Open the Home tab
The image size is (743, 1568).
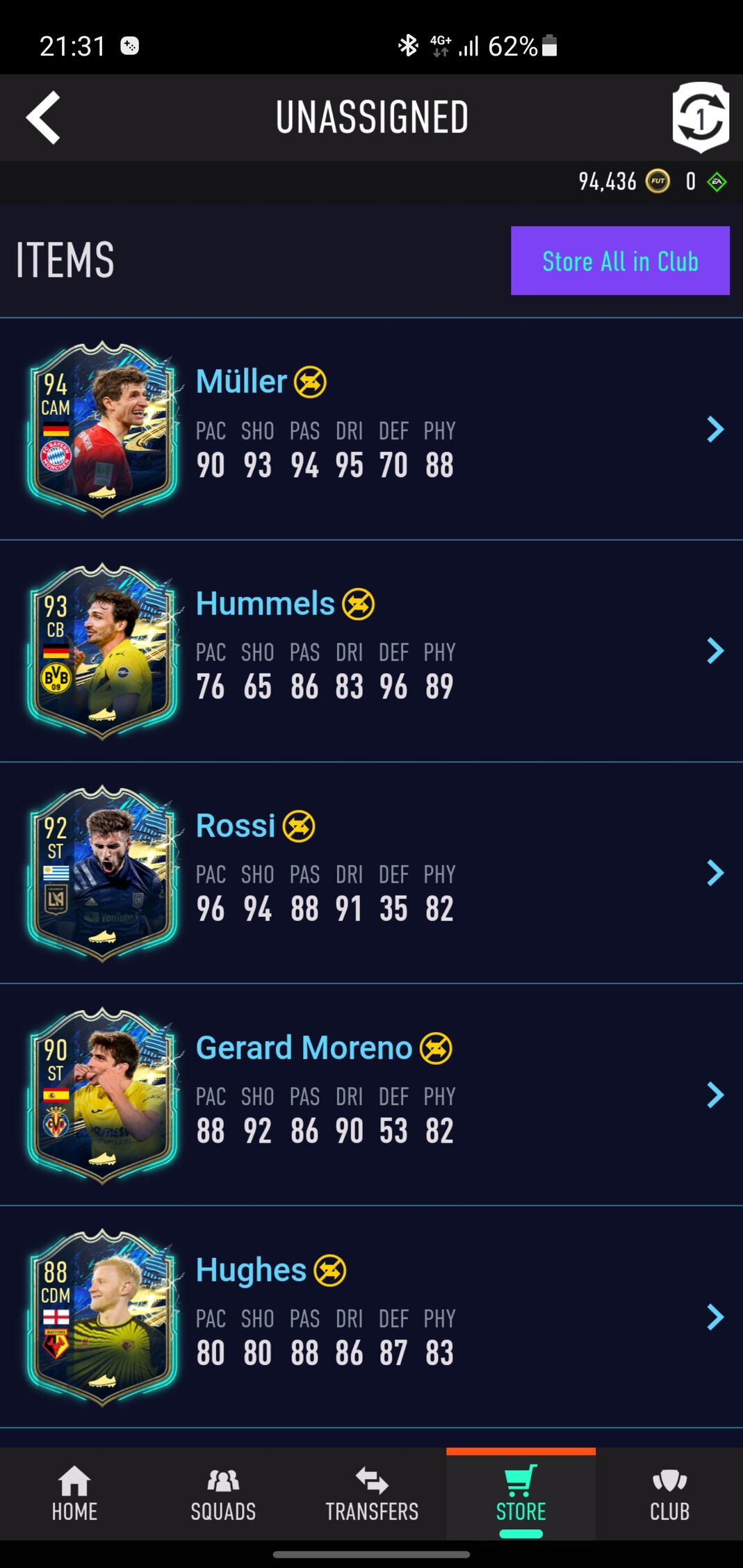pyautogui.click(x=74, y=1494)
